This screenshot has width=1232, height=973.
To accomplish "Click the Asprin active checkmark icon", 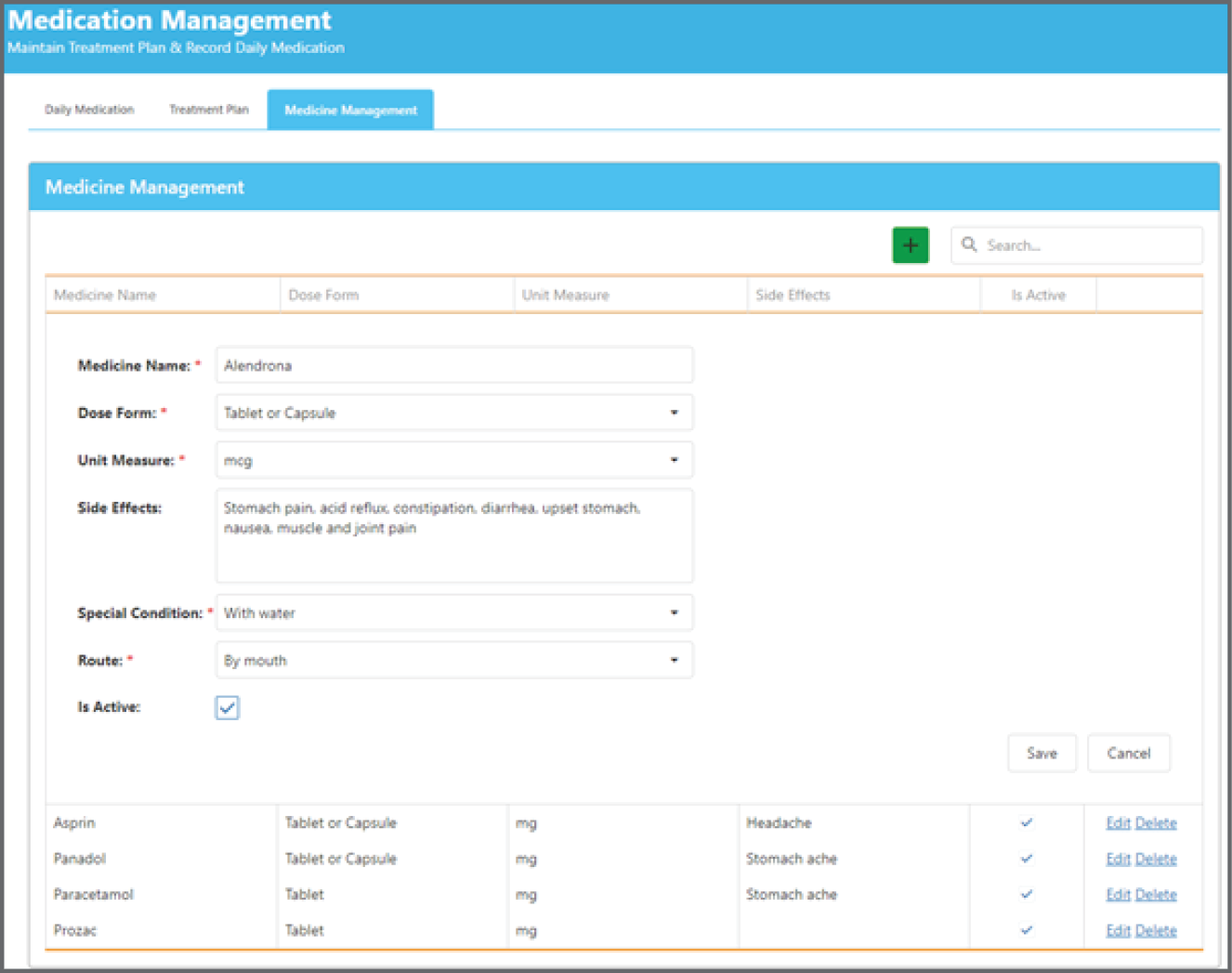I will [x=1026, y=822].
